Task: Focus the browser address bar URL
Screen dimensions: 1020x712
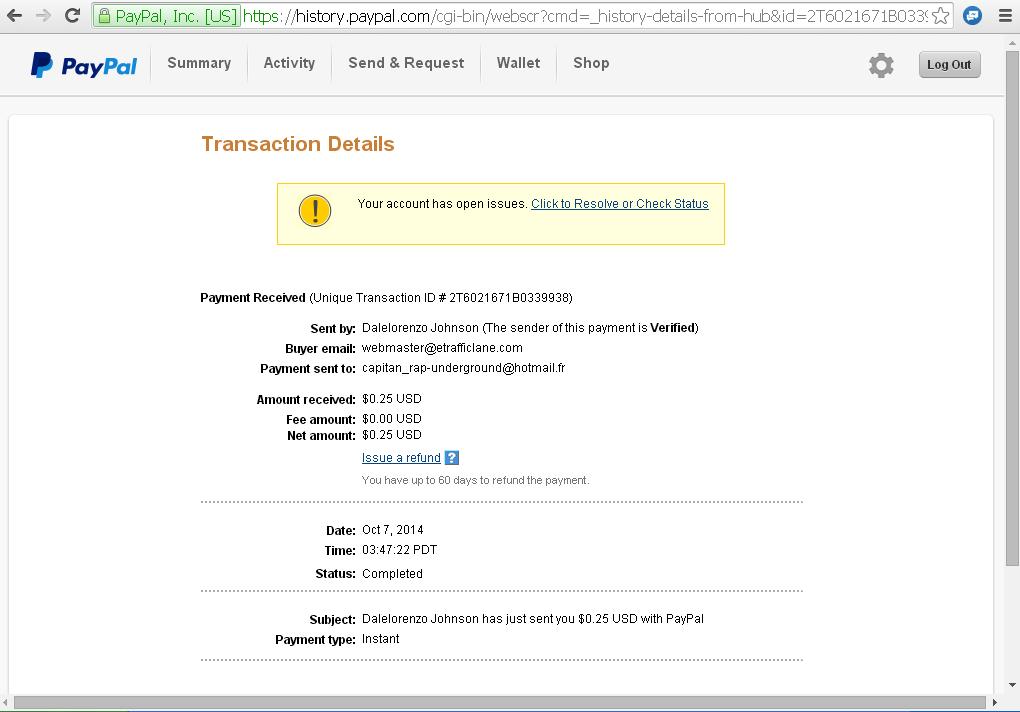Action: point(585,16)
